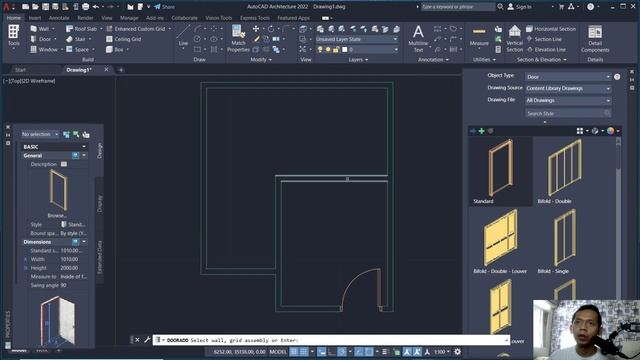The height and width of the screenshot is (360, 640).
Task: Select the Roof Slab tool
Action: click(x=82, y=29)
